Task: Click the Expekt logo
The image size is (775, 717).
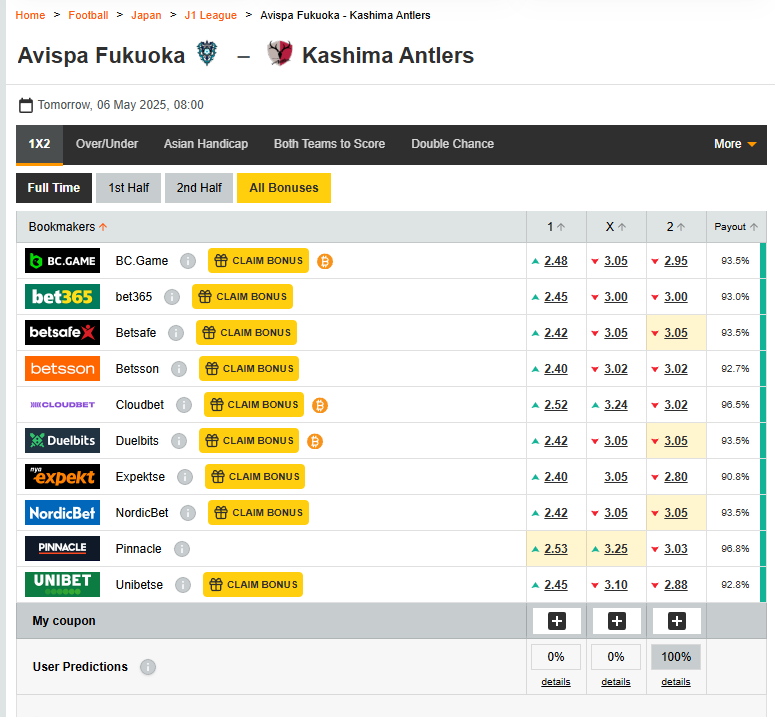Action: click(62, 476)
